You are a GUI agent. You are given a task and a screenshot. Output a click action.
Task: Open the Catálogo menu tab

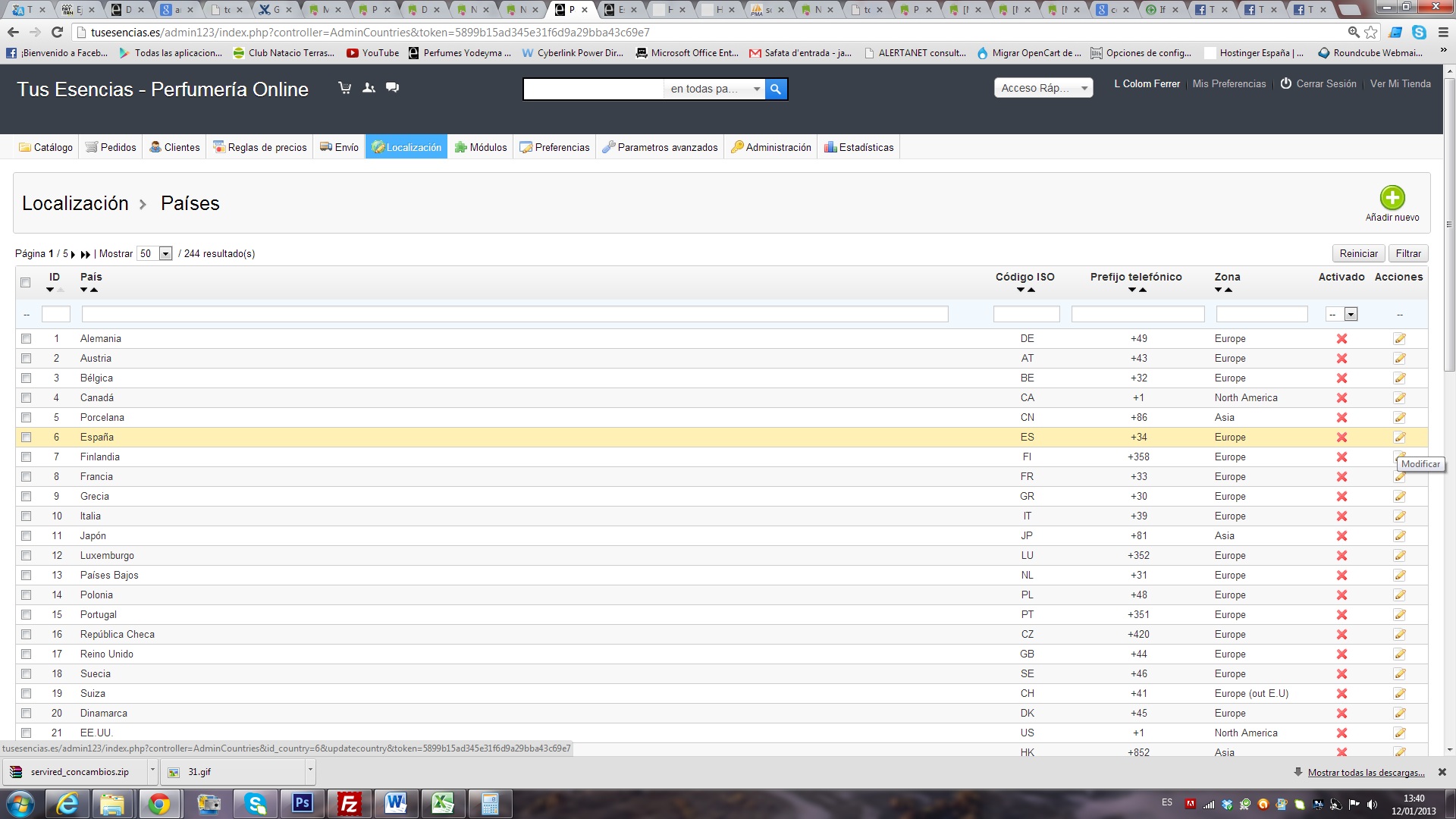(x=46, y=147)
